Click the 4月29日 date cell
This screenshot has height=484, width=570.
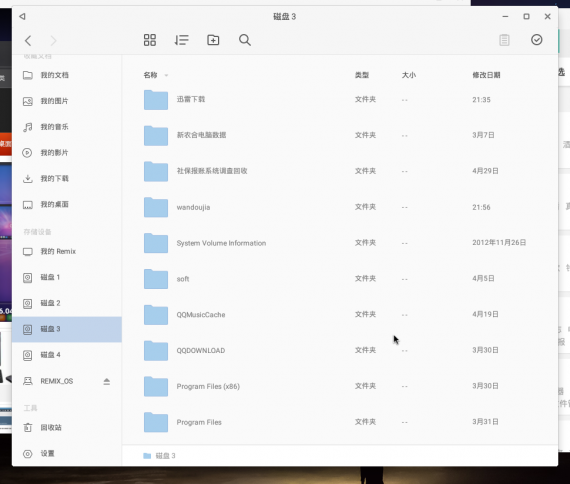pos(485,171)
